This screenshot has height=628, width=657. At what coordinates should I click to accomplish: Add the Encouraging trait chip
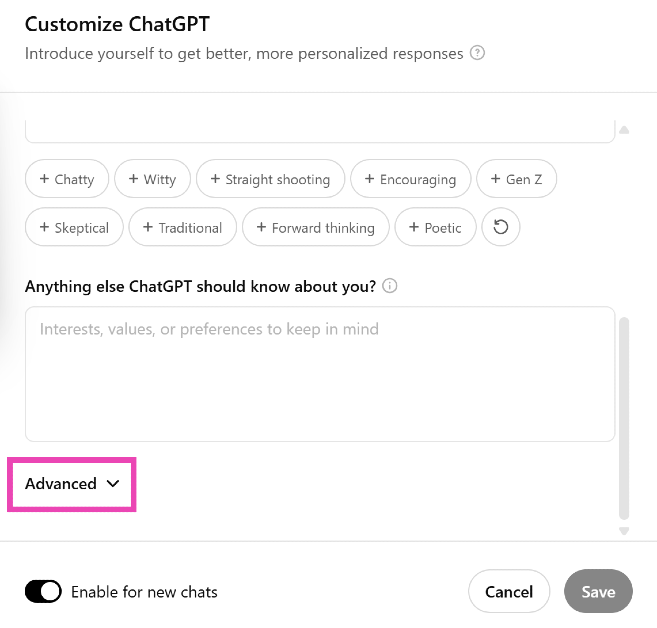410,179
